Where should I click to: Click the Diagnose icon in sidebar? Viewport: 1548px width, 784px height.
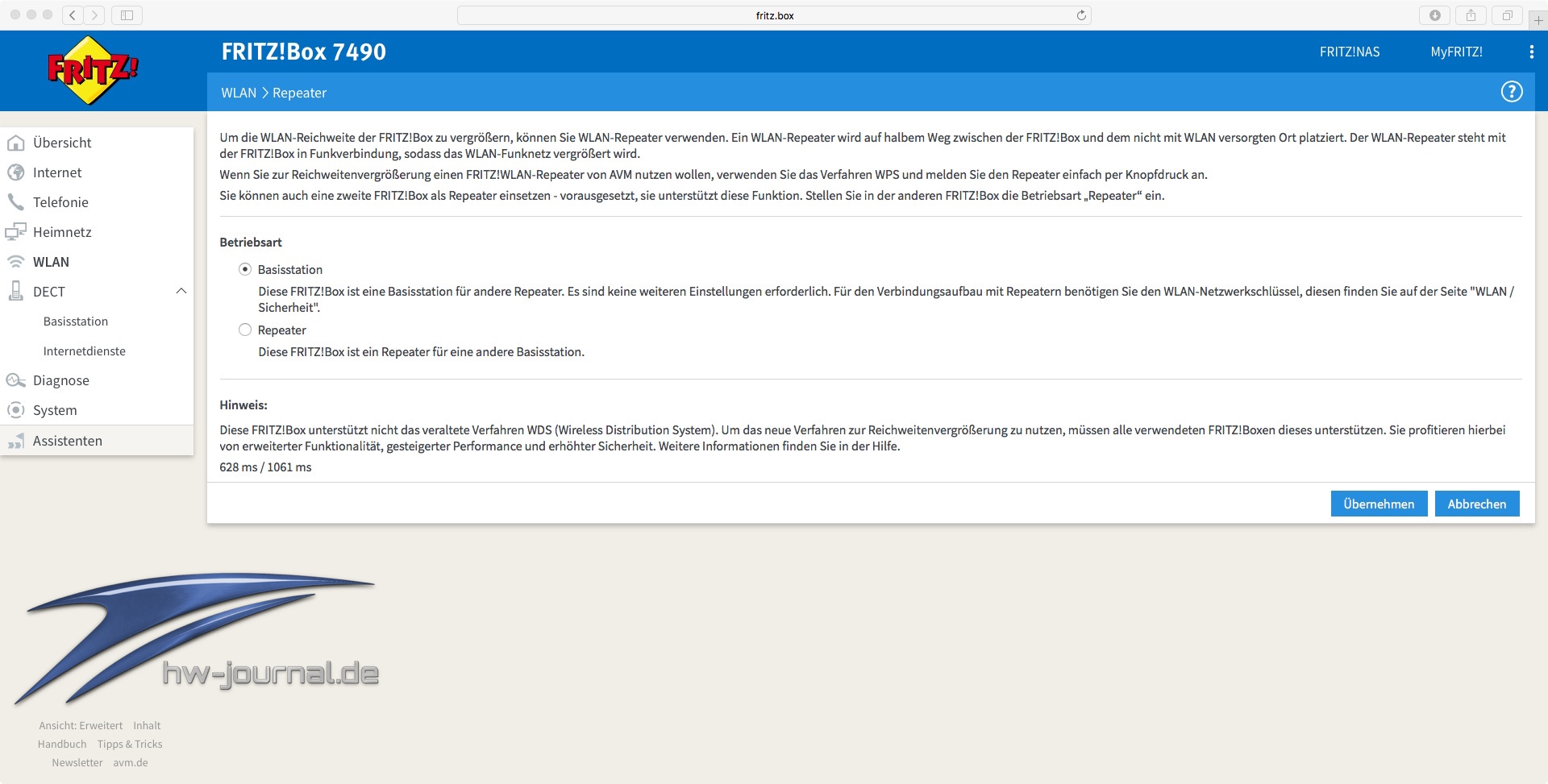(x=15, y=380)
